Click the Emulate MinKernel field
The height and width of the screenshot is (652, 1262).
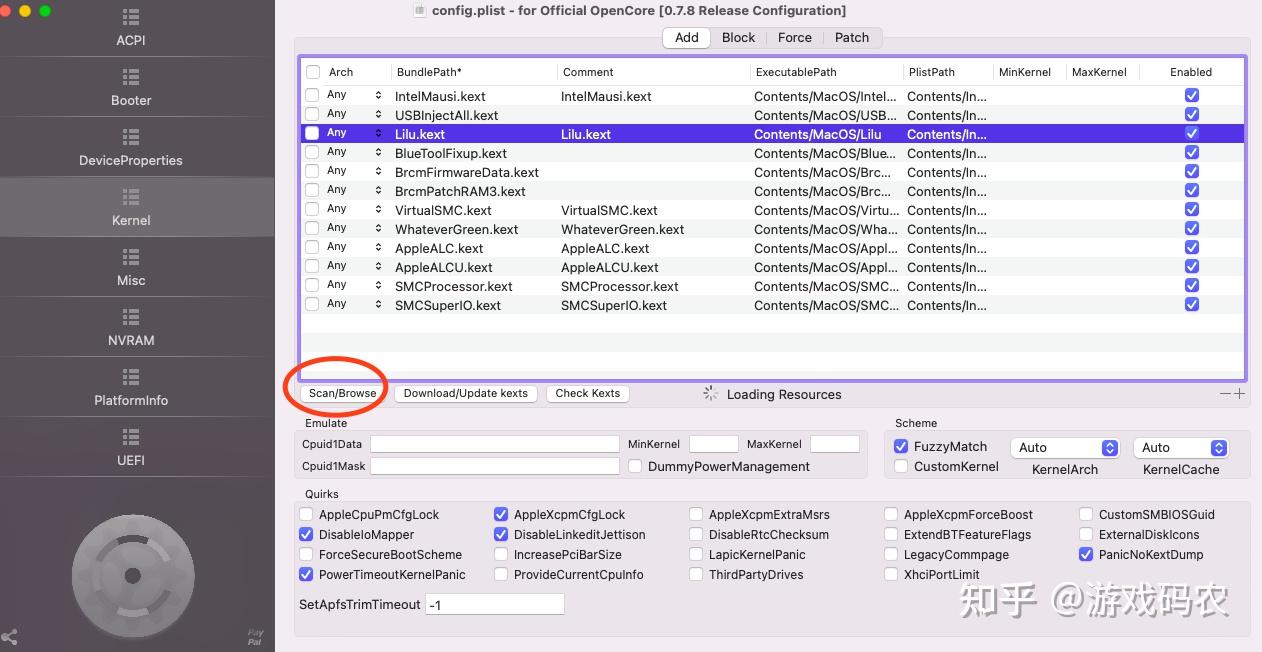tap(714, 444)
